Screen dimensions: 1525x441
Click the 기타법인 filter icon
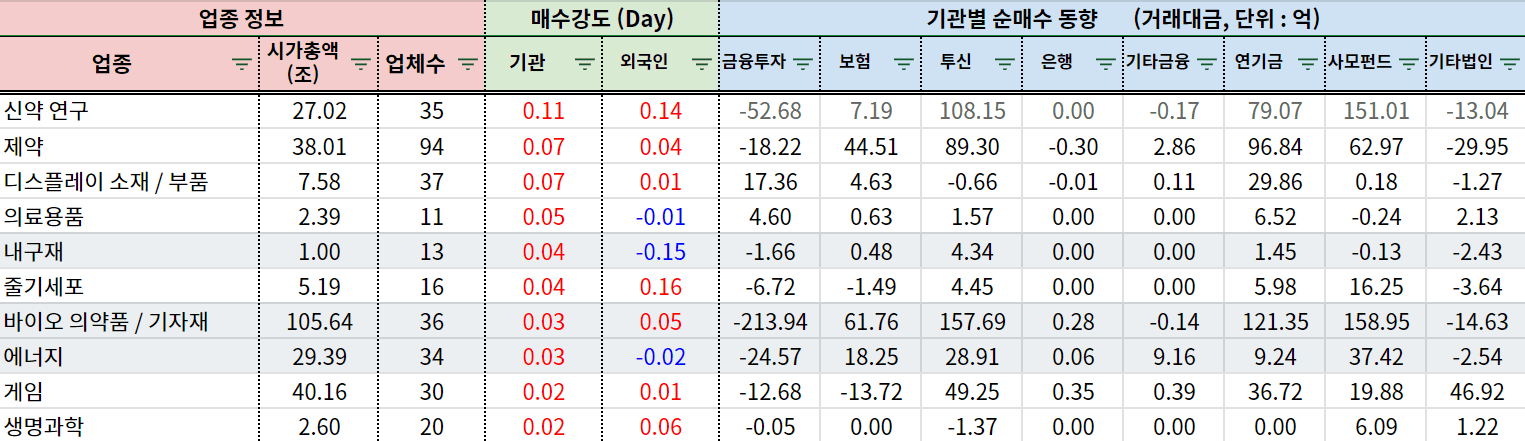[1509, 63]
